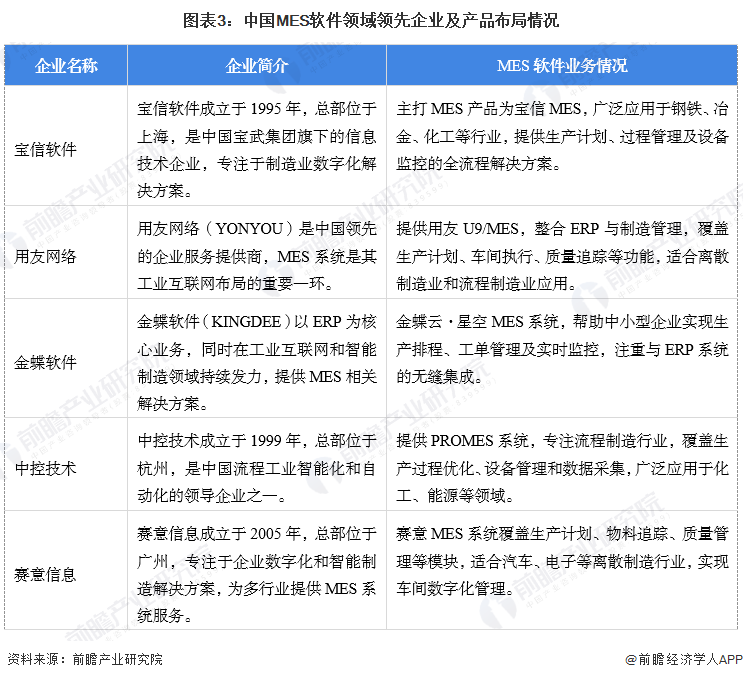The width and height of the screenshot is (743, 680).
Task: Click the MES text starting '赛意 MES 系统覆盖生产计划'
Action: pos(562,561)
